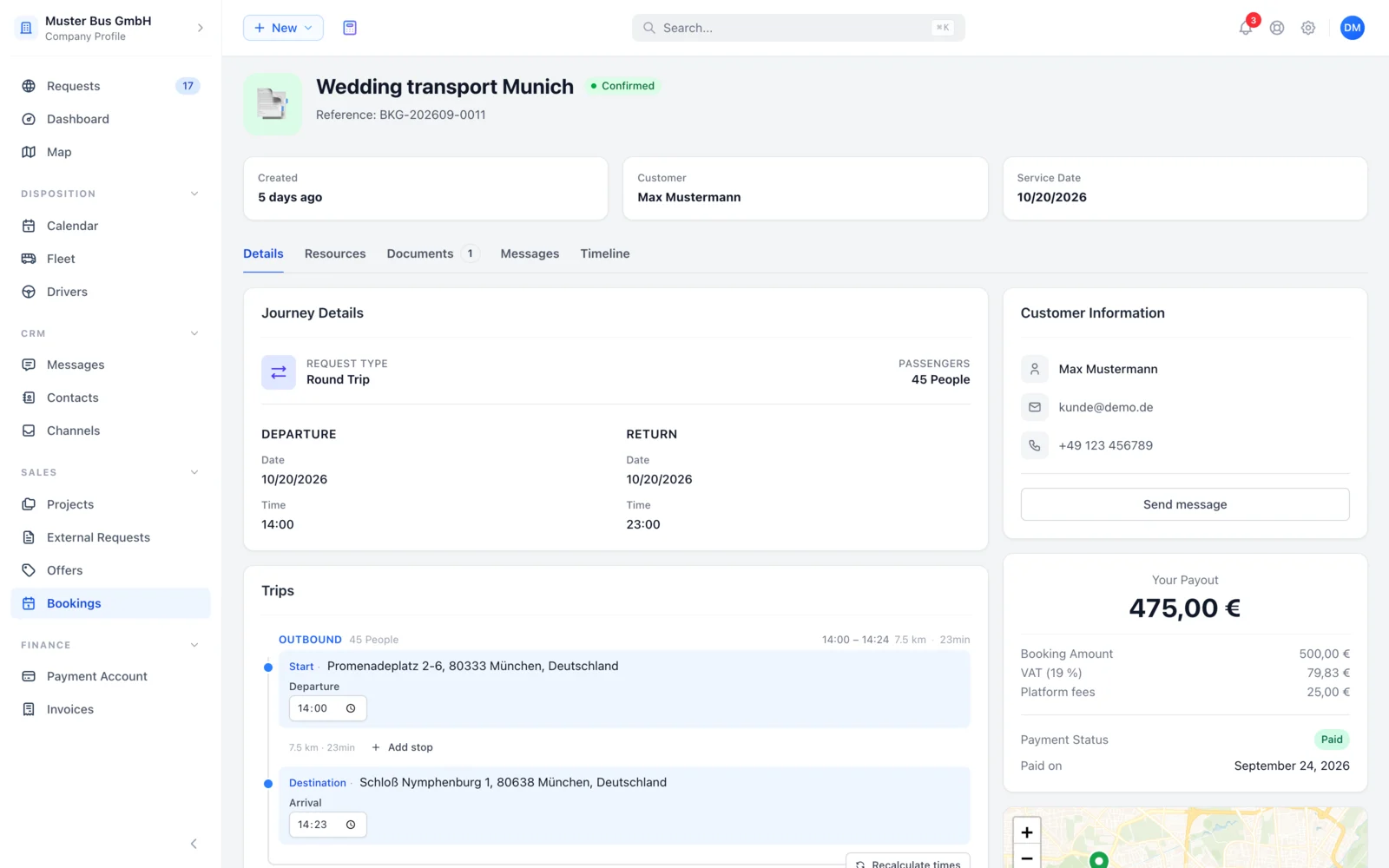Switch to the booking Messages tab
The width and height of the screenshot is (1389, 868).
tap(530, 253)
